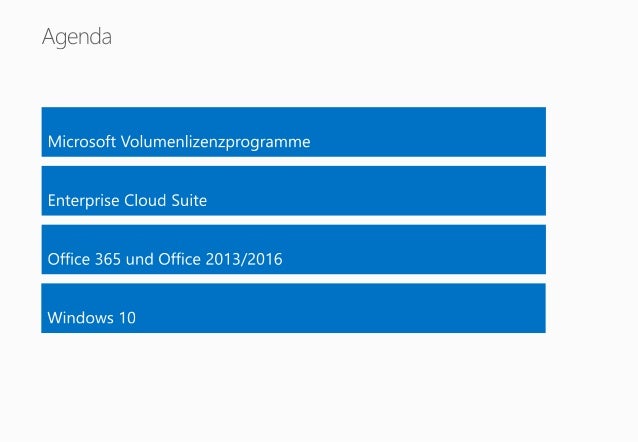
Task: Click the word Windows in fourth bar
Action: [81, 318]
